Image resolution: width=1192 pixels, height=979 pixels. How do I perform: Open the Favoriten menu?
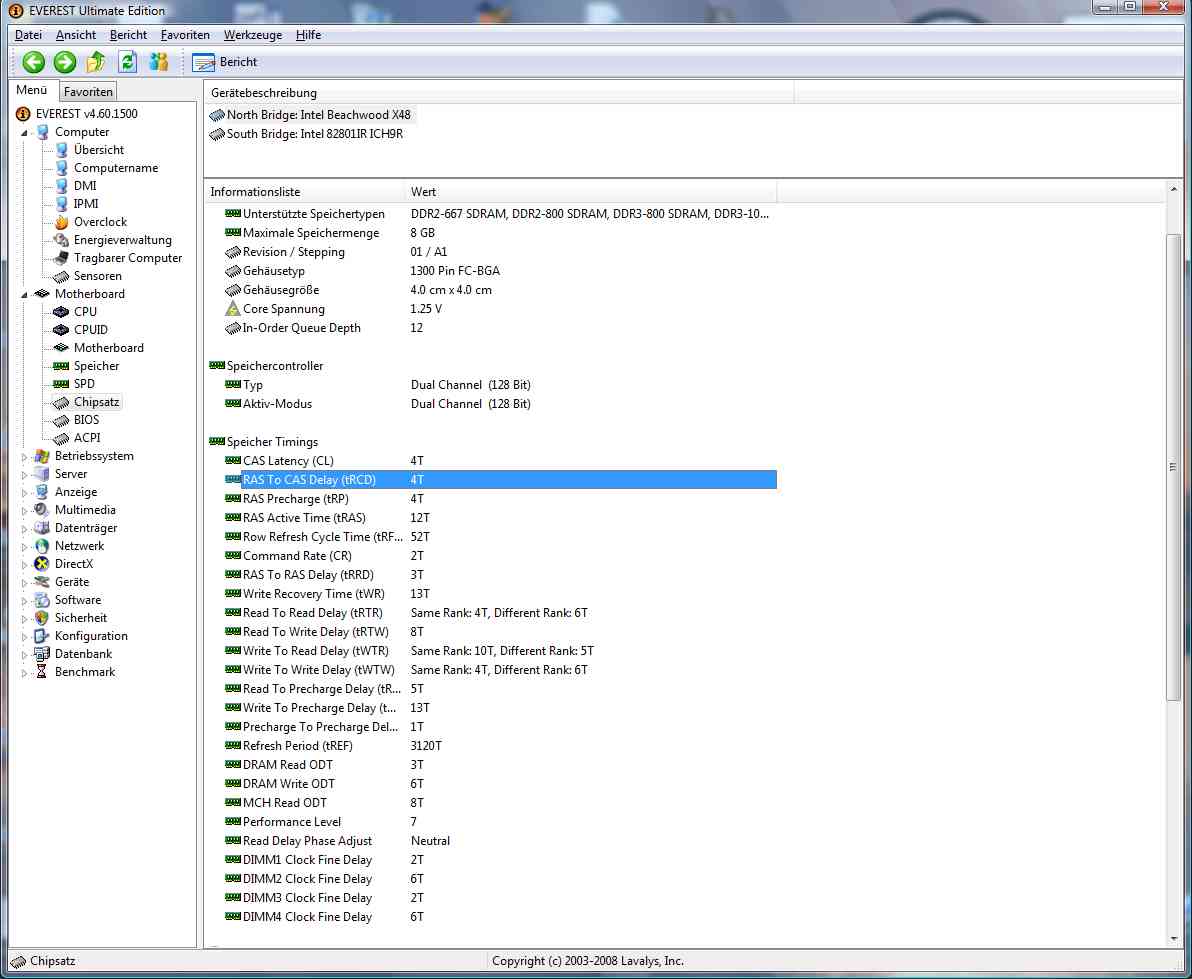pos(185,35)
